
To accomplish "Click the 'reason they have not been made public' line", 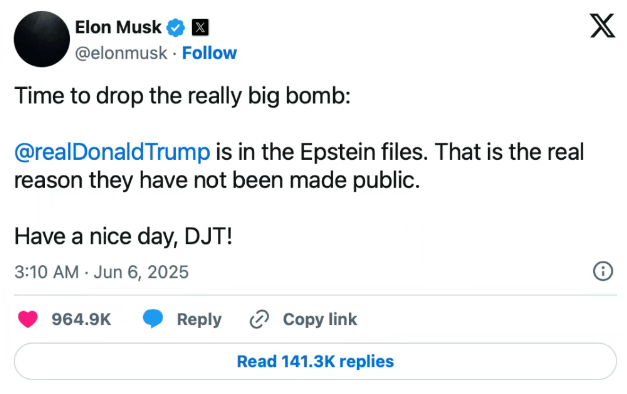I will [217, 180].
